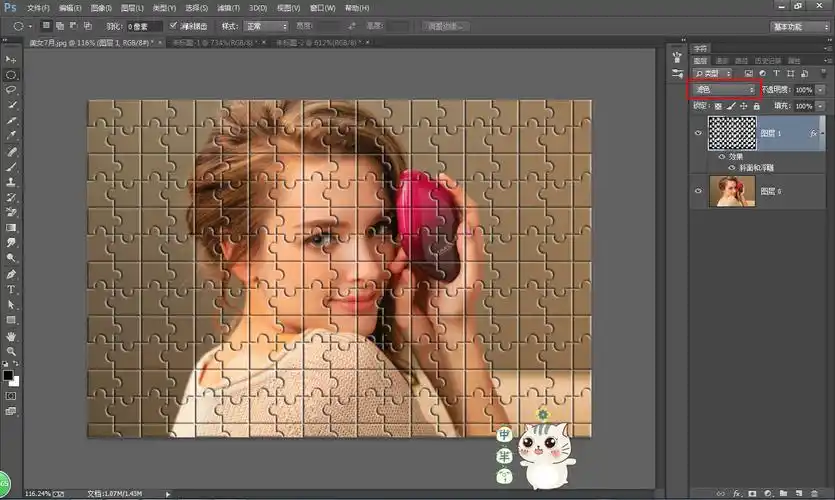Viewport: 835px width, 500px height.
Task: Toggle the layer filter on/off switch
Action: (x=824, y=73)
